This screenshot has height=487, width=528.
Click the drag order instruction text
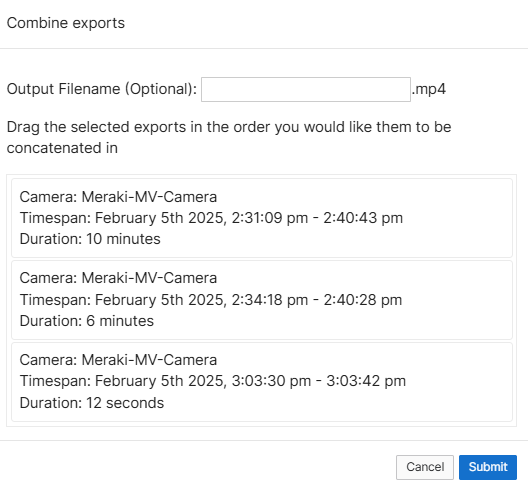(x=229, y=137)
